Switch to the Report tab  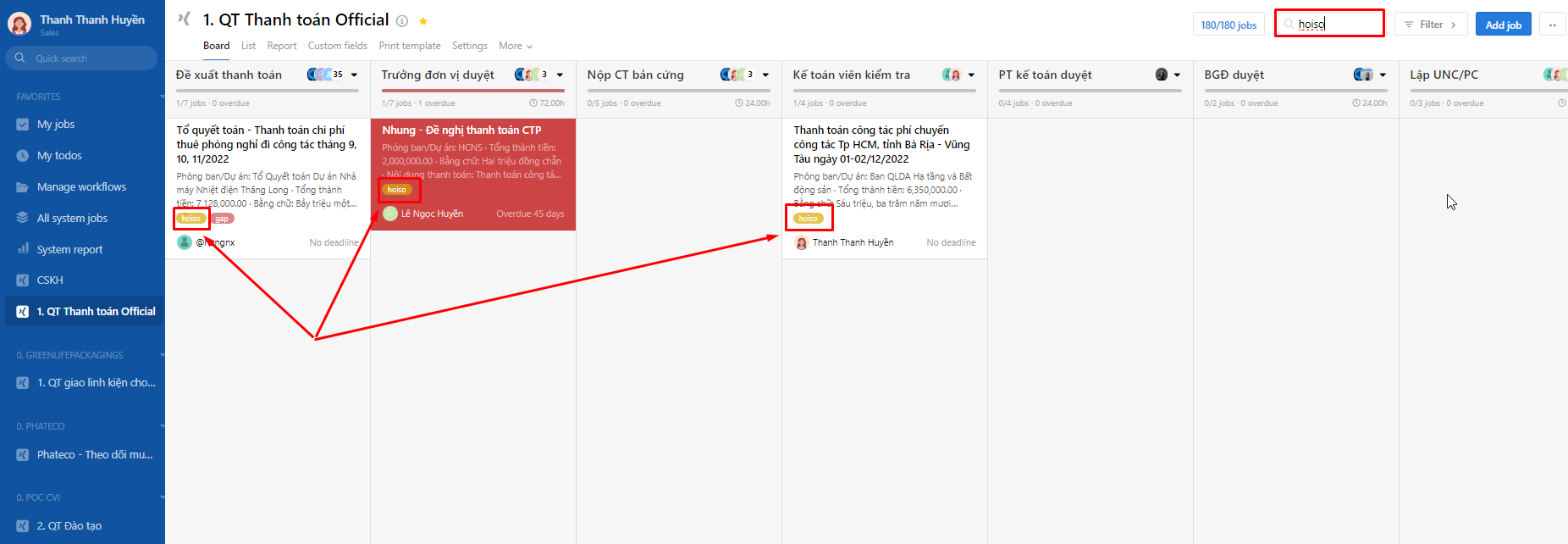[282, 46]
